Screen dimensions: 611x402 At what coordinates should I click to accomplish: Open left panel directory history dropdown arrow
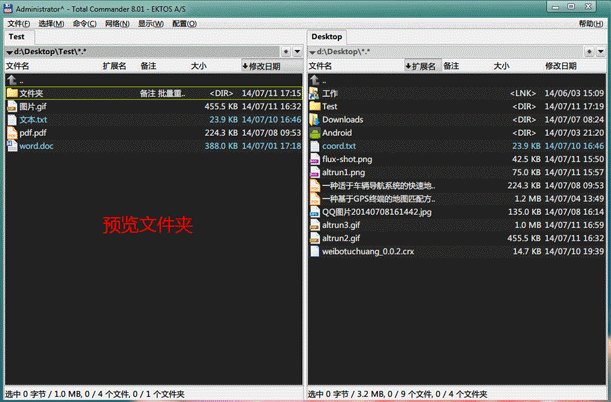[x=295, y=51]
